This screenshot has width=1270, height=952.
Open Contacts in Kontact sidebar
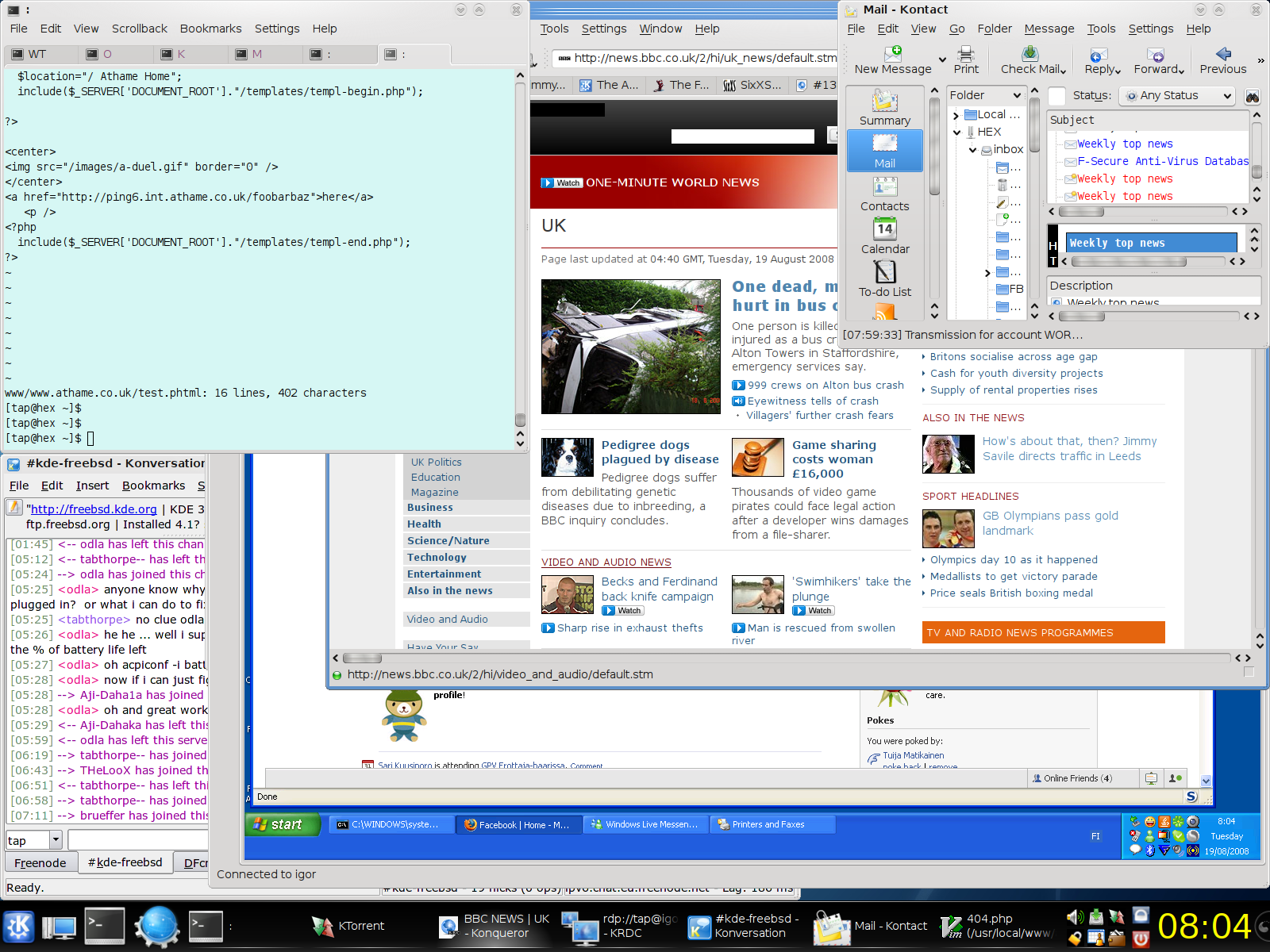tap(885, 194)
